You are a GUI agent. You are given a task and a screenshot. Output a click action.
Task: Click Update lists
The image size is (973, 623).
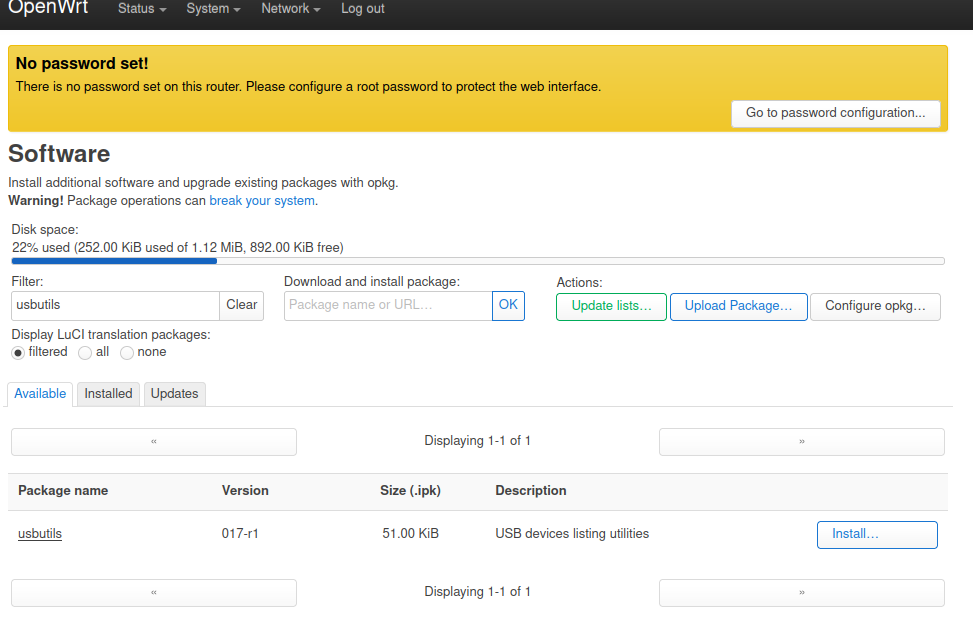click(x=610, y=306)
